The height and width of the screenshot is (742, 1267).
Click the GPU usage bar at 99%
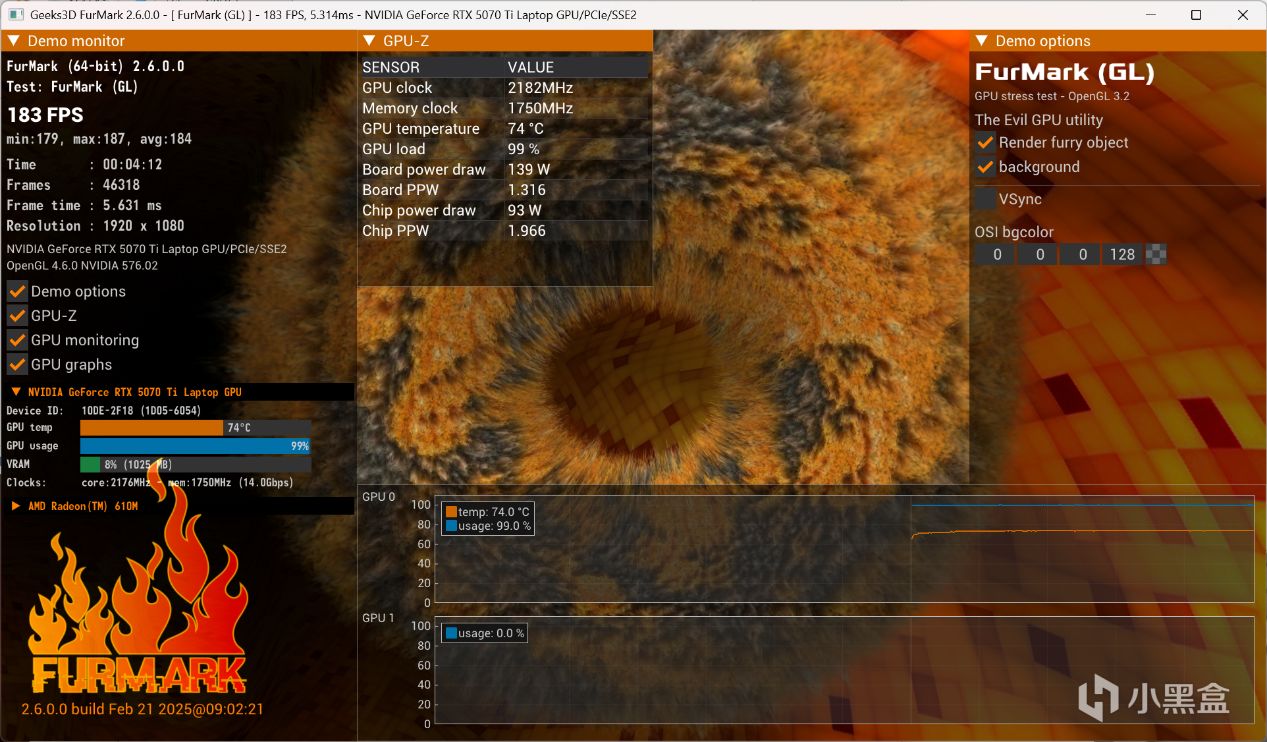(x=195, y=446)
